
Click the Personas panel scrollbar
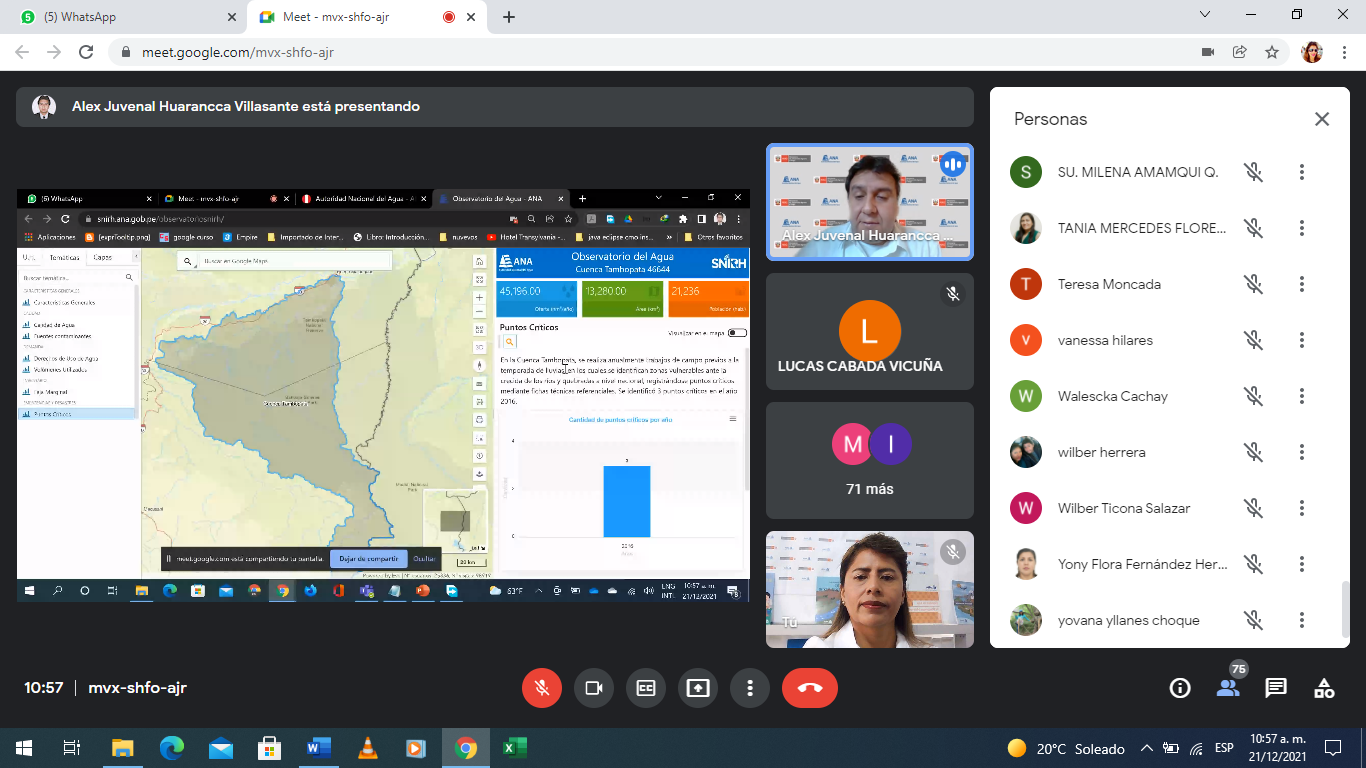tap(1345, 608)
